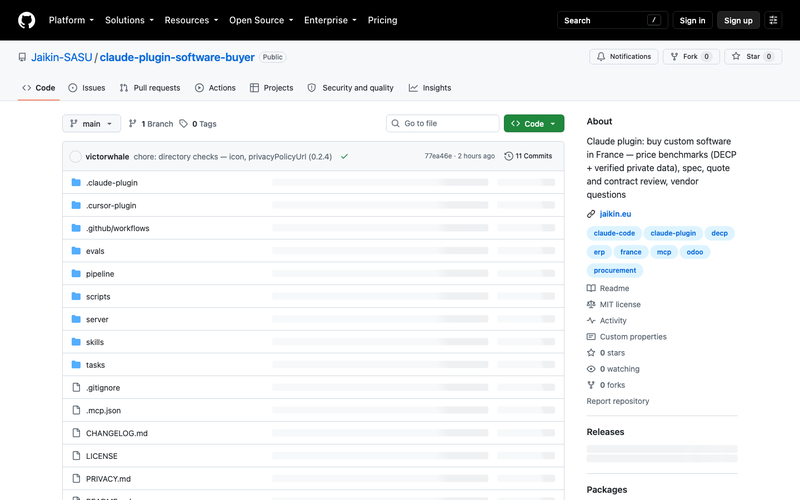Open the PRIVACY.md file
The image size is (800, 500).
[108, 479]
